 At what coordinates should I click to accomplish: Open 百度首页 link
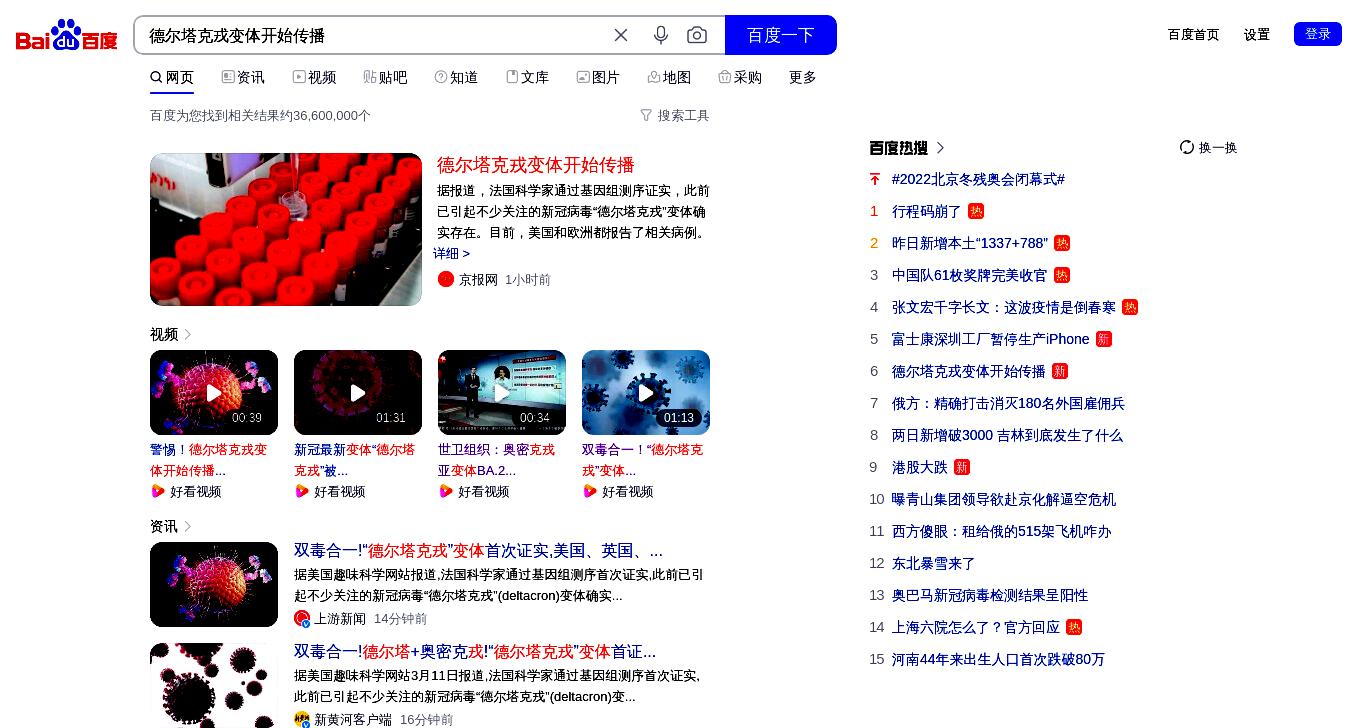point(1193,34)
